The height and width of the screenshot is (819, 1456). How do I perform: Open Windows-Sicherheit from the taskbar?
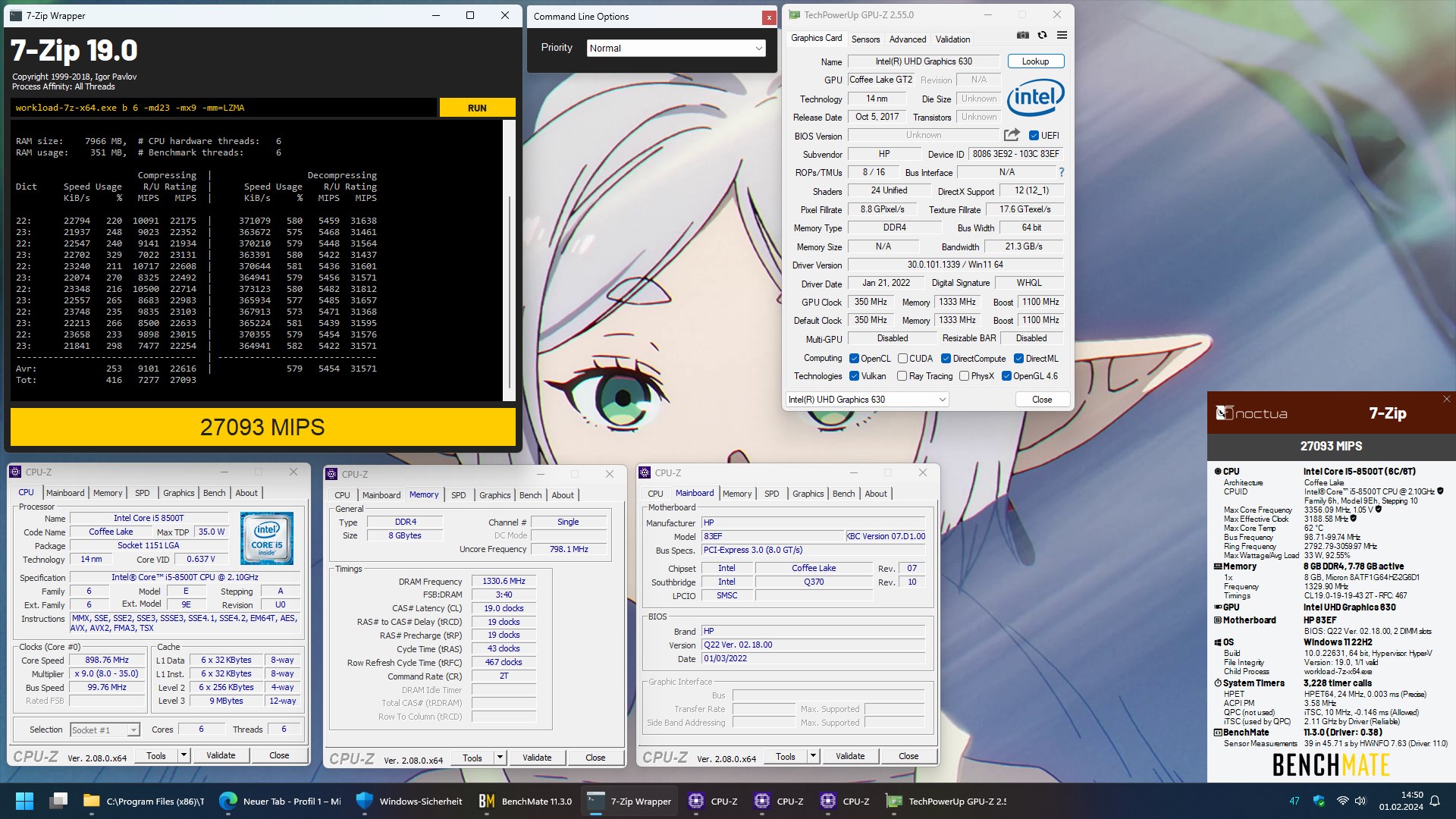[409, 801]
